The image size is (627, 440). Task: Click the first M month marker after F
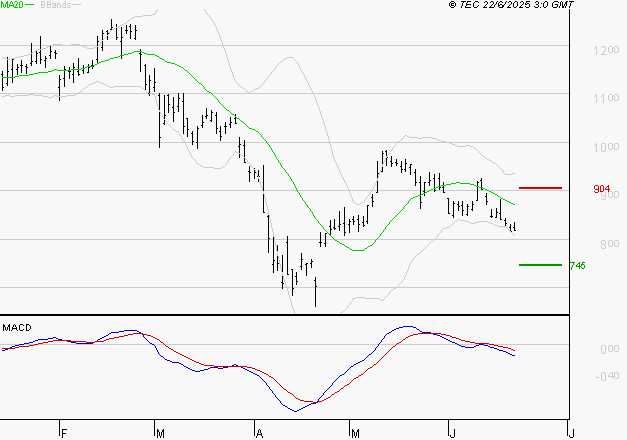pos(160,434)
